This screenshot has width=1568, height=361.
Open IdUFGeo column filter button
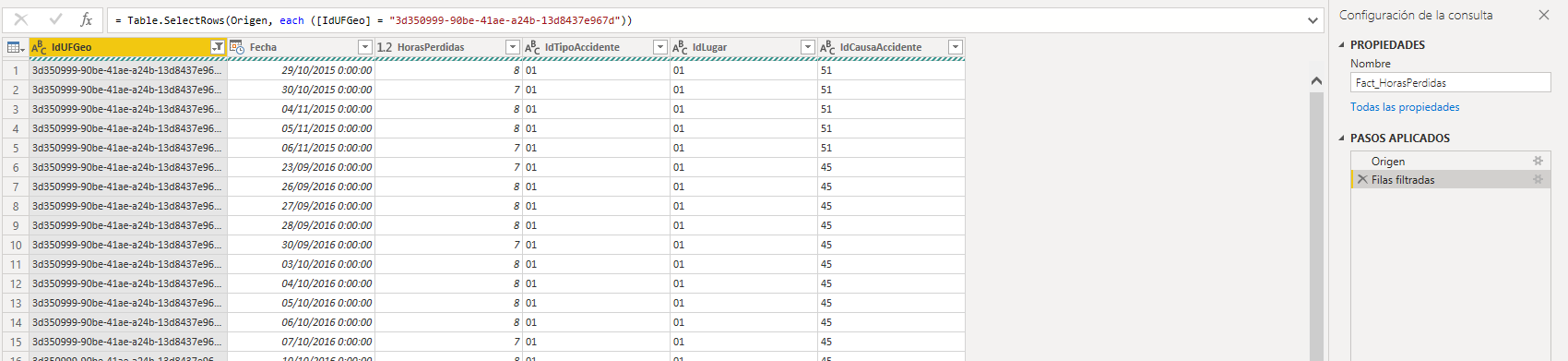(x=218, y=47)
